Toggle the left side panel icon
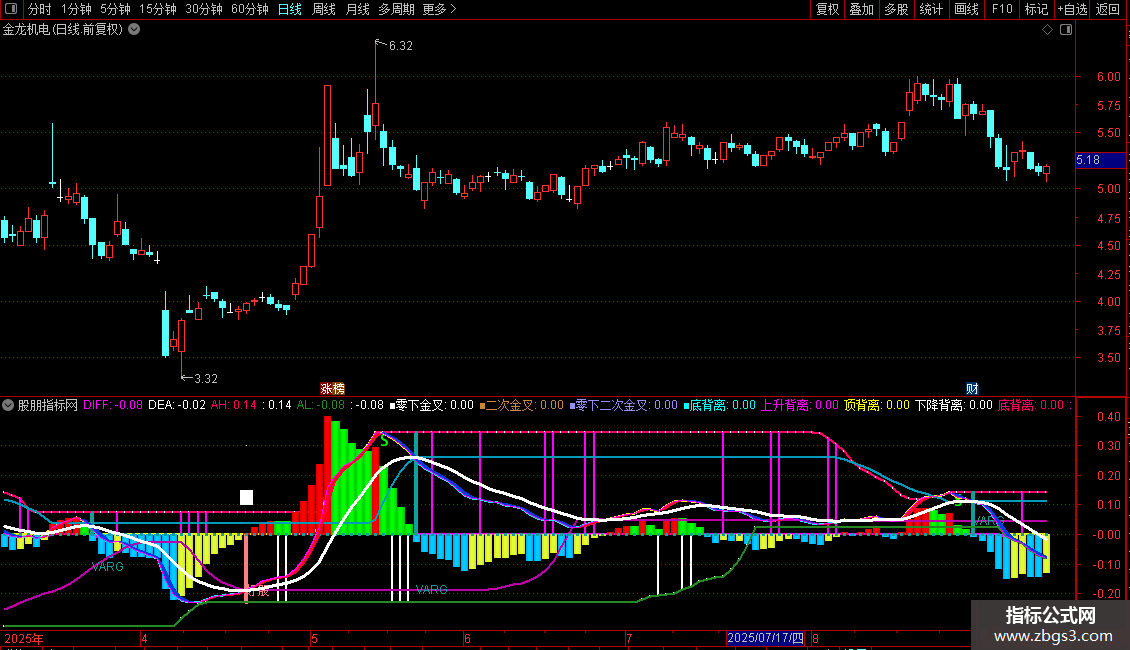The height and width of the screenshot is (650, 1130). [11, 9]
